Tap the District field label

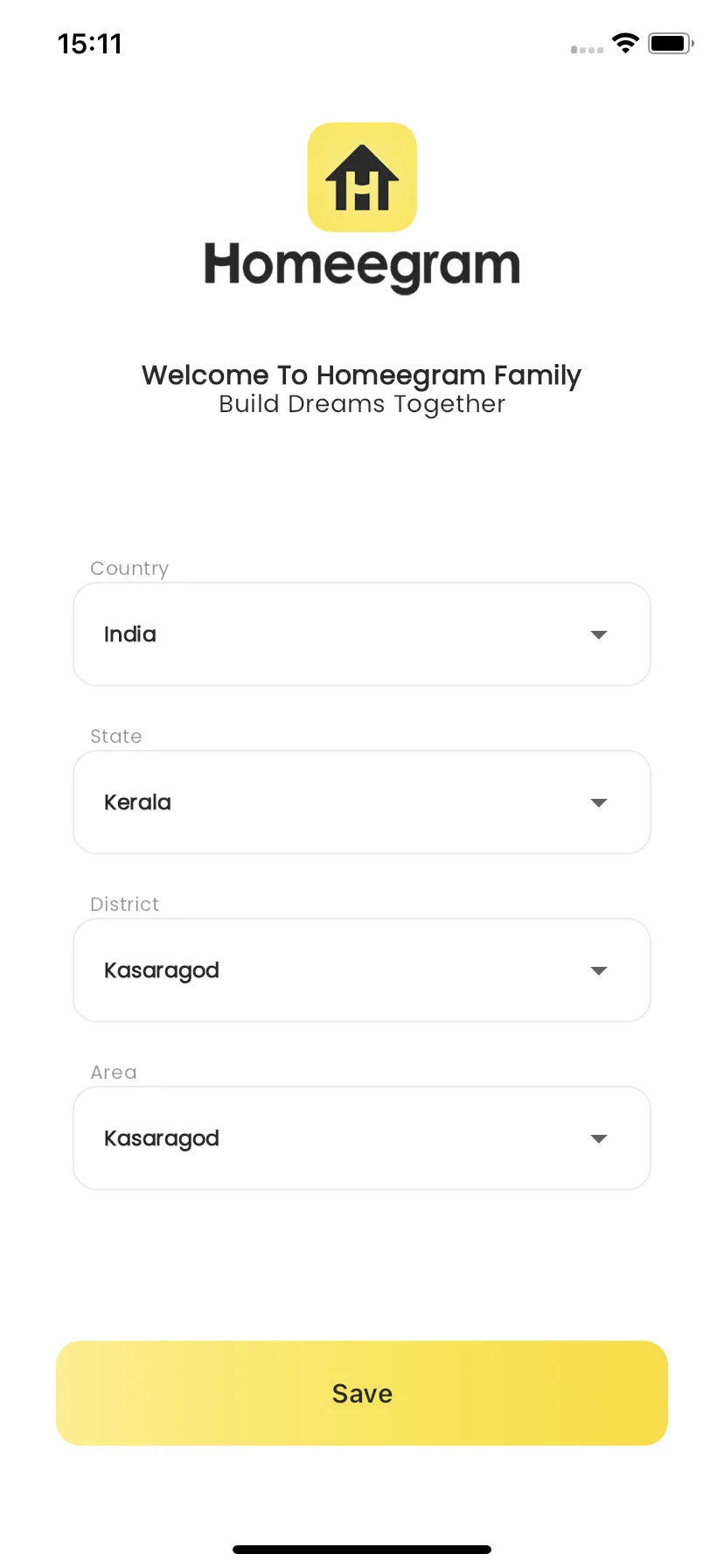tap(125, 904)
